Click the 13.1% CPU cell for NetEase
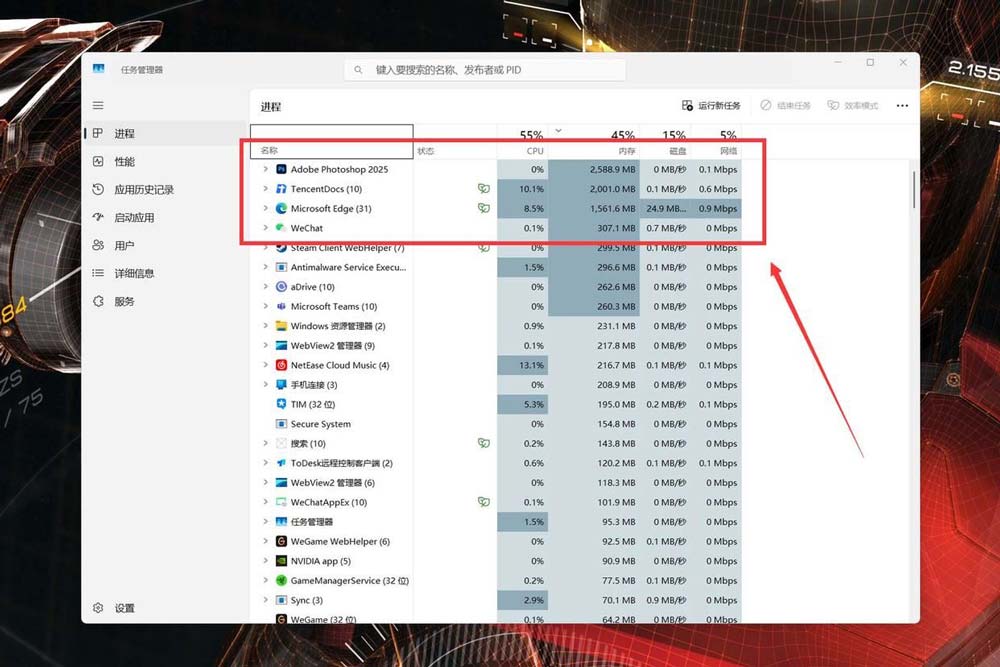The image size is (1000, 667). (522, 365)
